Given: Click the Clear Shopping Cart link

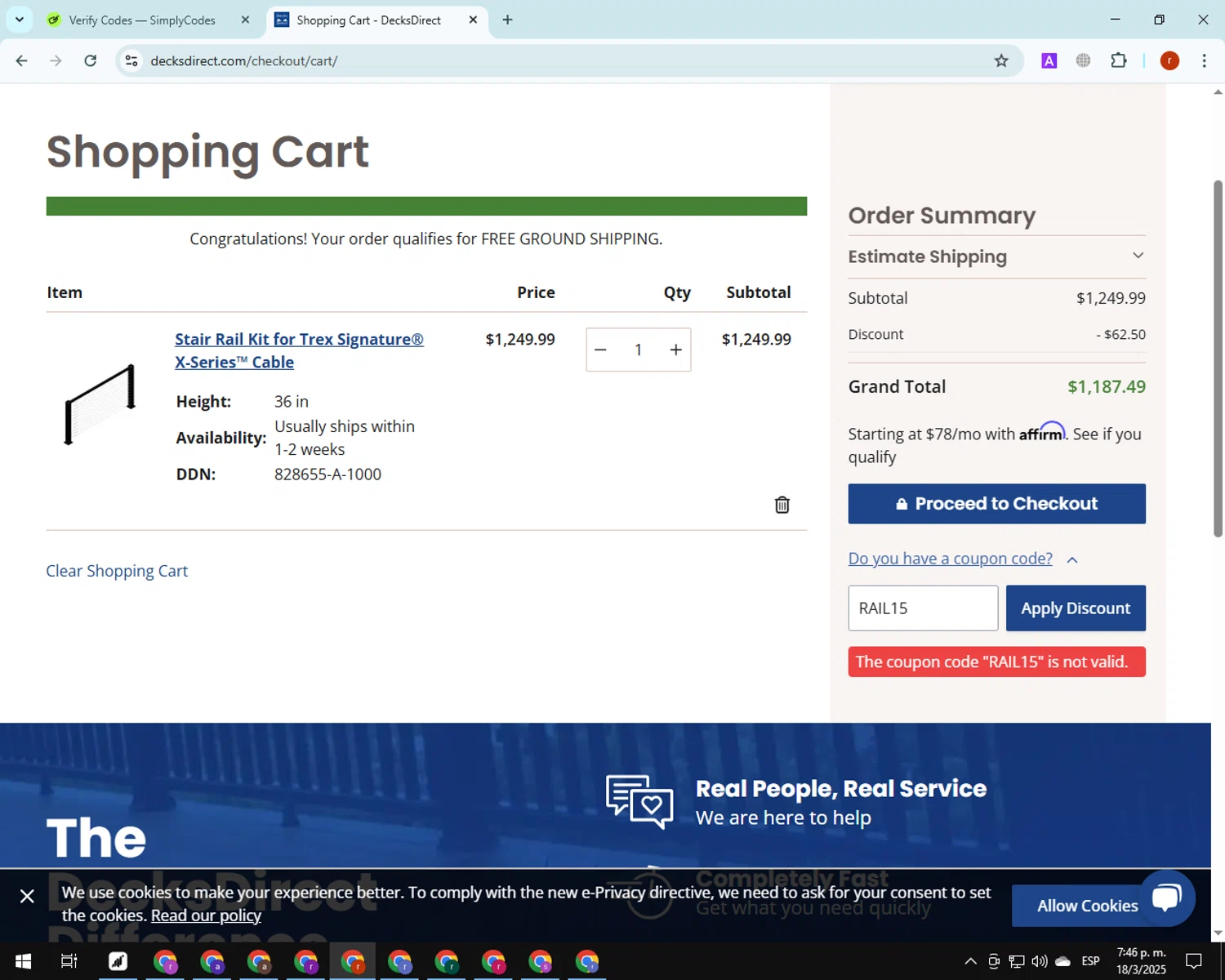Looking at the screenshot, I should pyautogui.click(x=117, y=571).
